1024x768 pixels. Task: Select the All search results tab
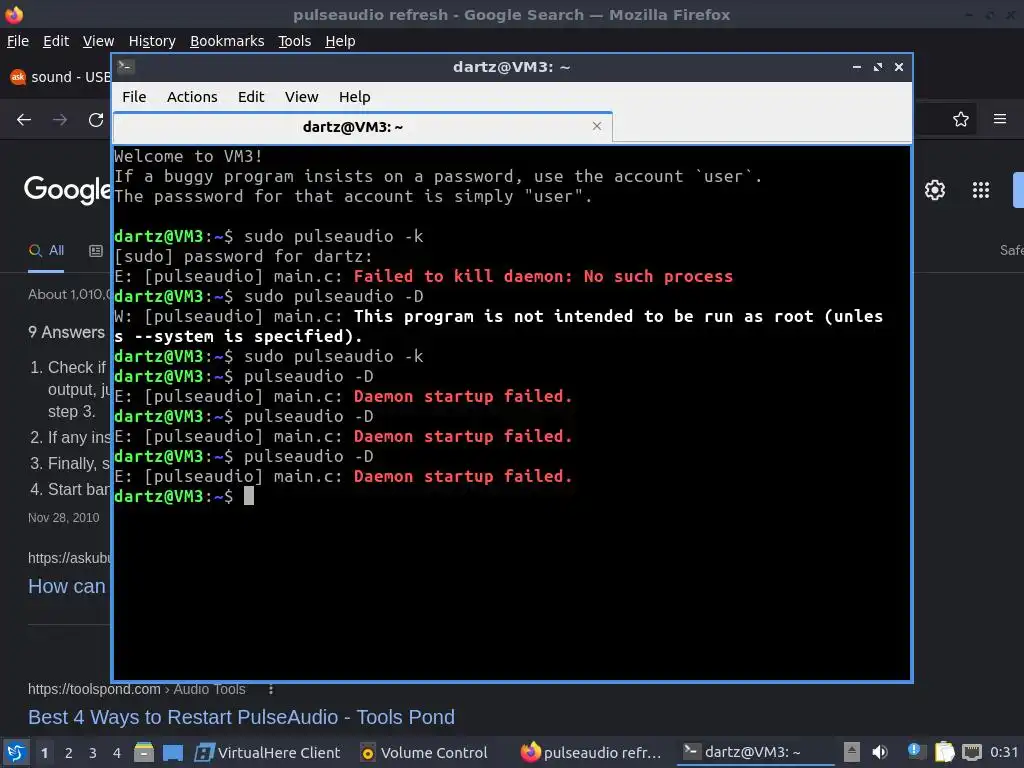[x=46, y=250]
